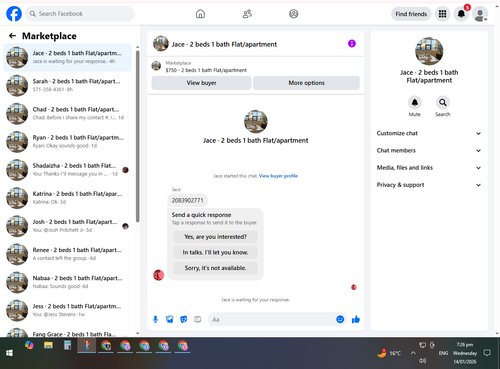Record a voice clip with the microphone icon
This screenshot has height=369, width=500.
(155, 319)
